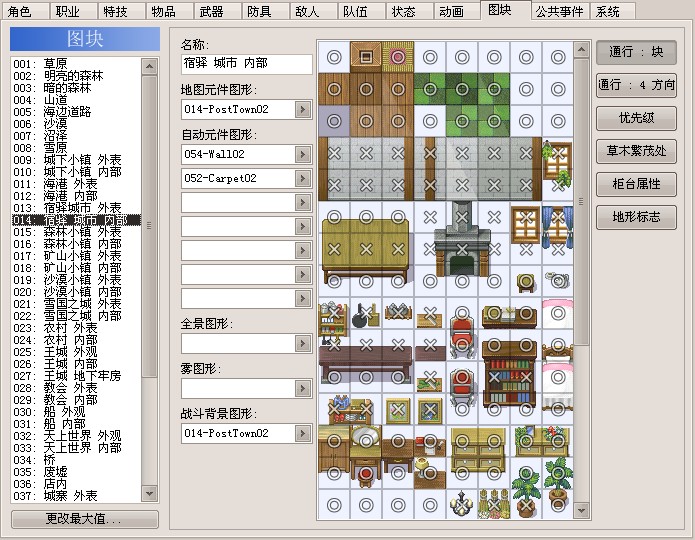
Task: Select the chopped green vegetables board tile
Action: point(429,378)
